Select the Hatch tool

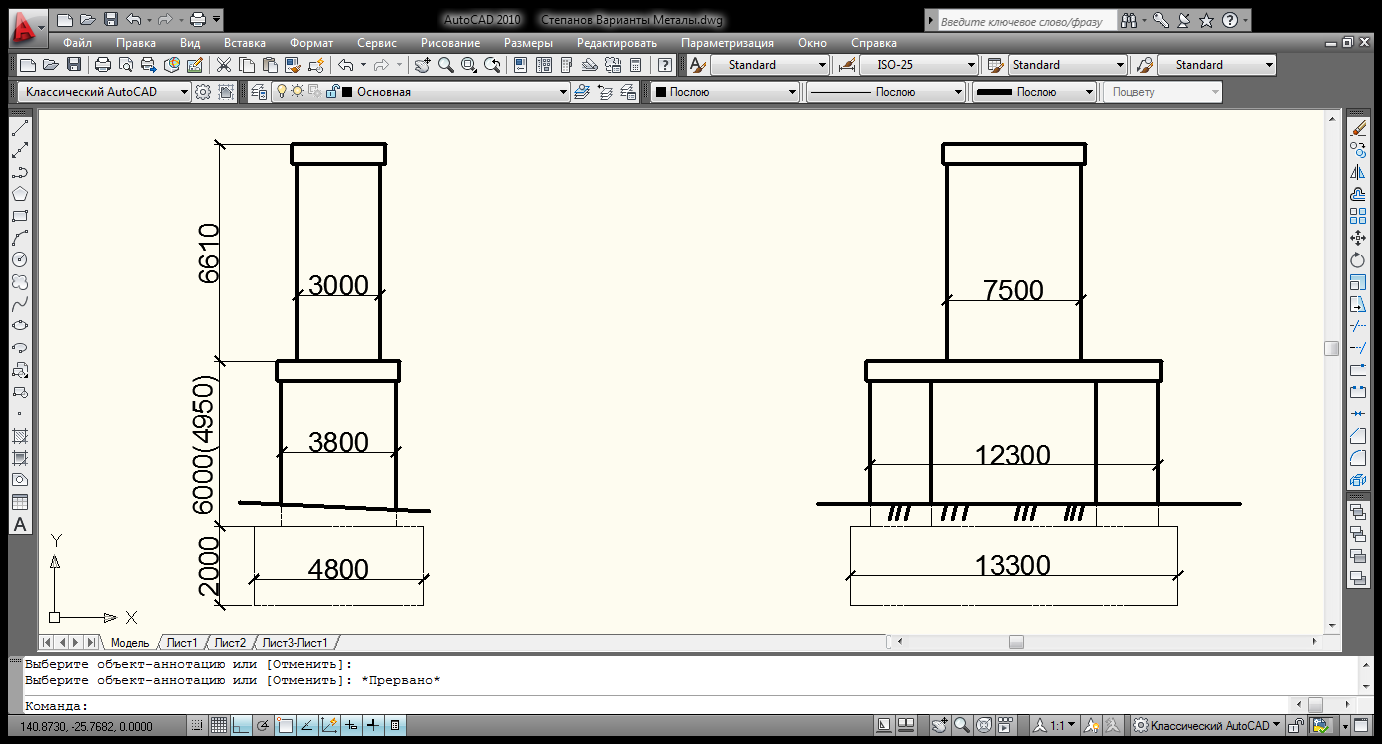pyautogui.click(x=19, y=436)
